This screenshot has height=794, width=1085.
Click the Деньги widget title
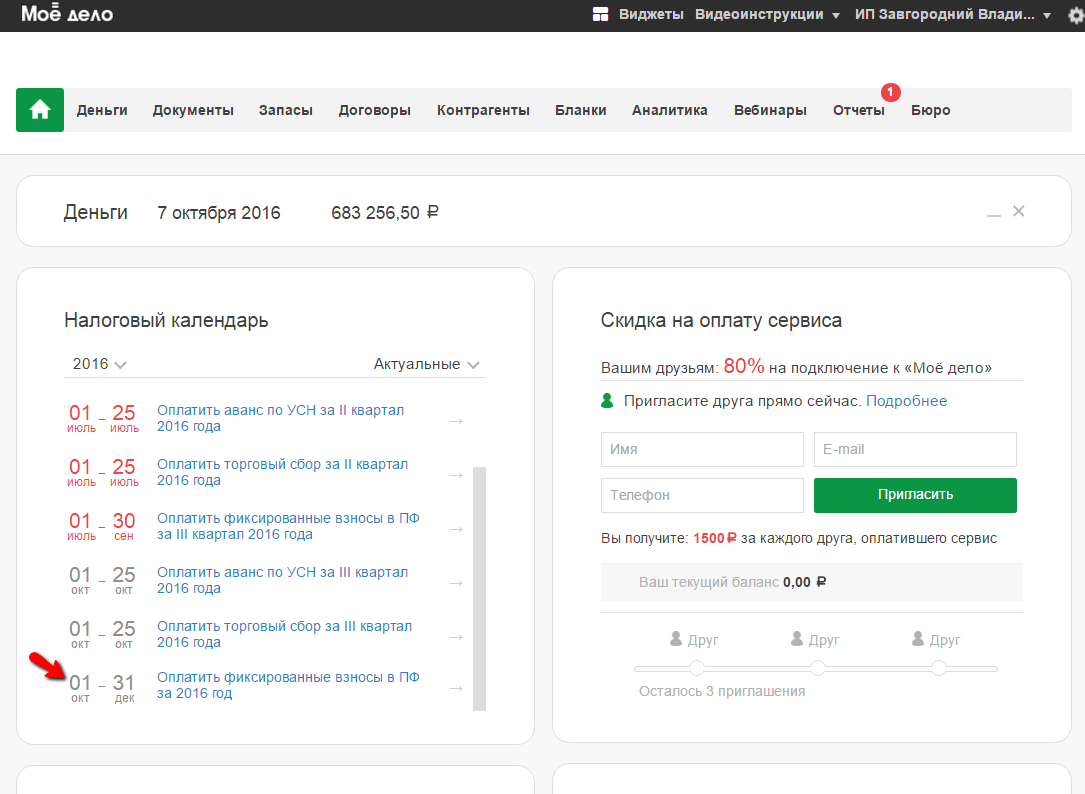click(95, 213)
